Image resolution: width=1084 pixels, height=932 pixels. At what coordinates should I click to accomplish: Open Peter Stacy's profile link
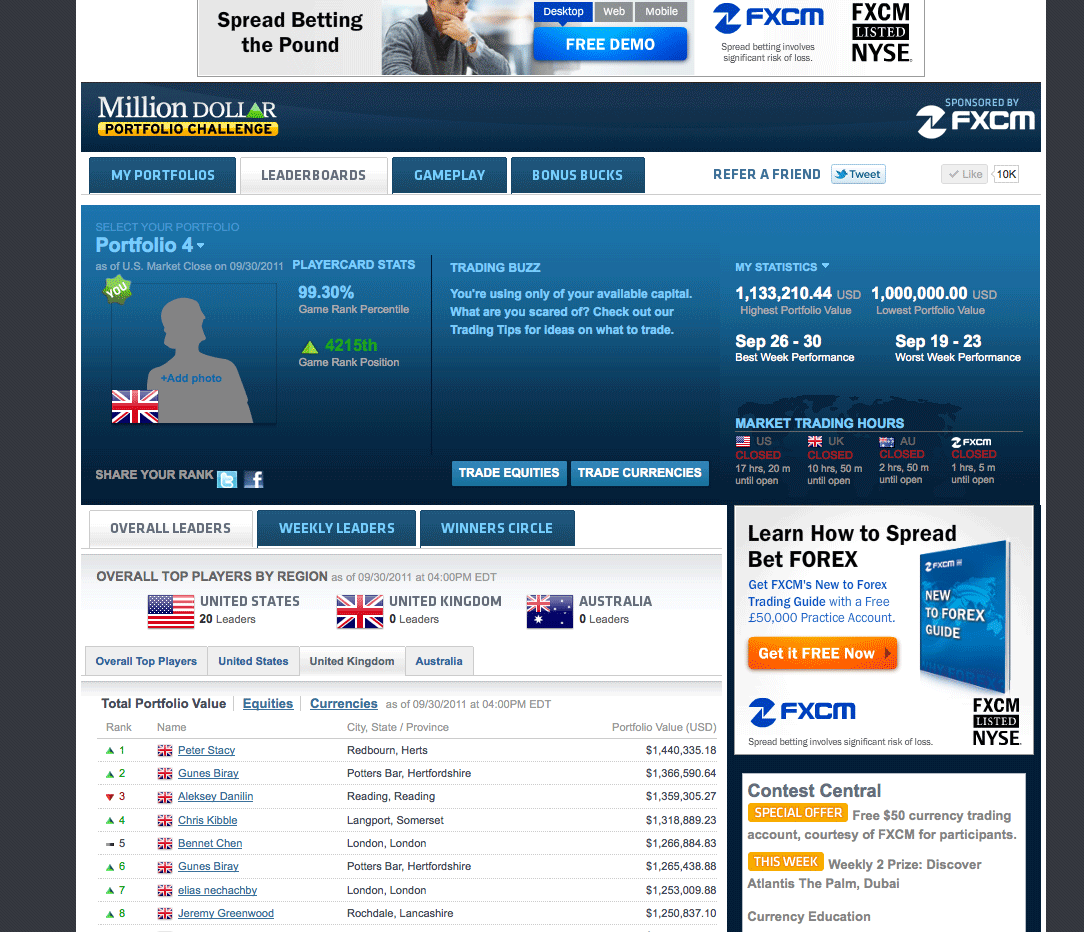(x=207, y=751)
